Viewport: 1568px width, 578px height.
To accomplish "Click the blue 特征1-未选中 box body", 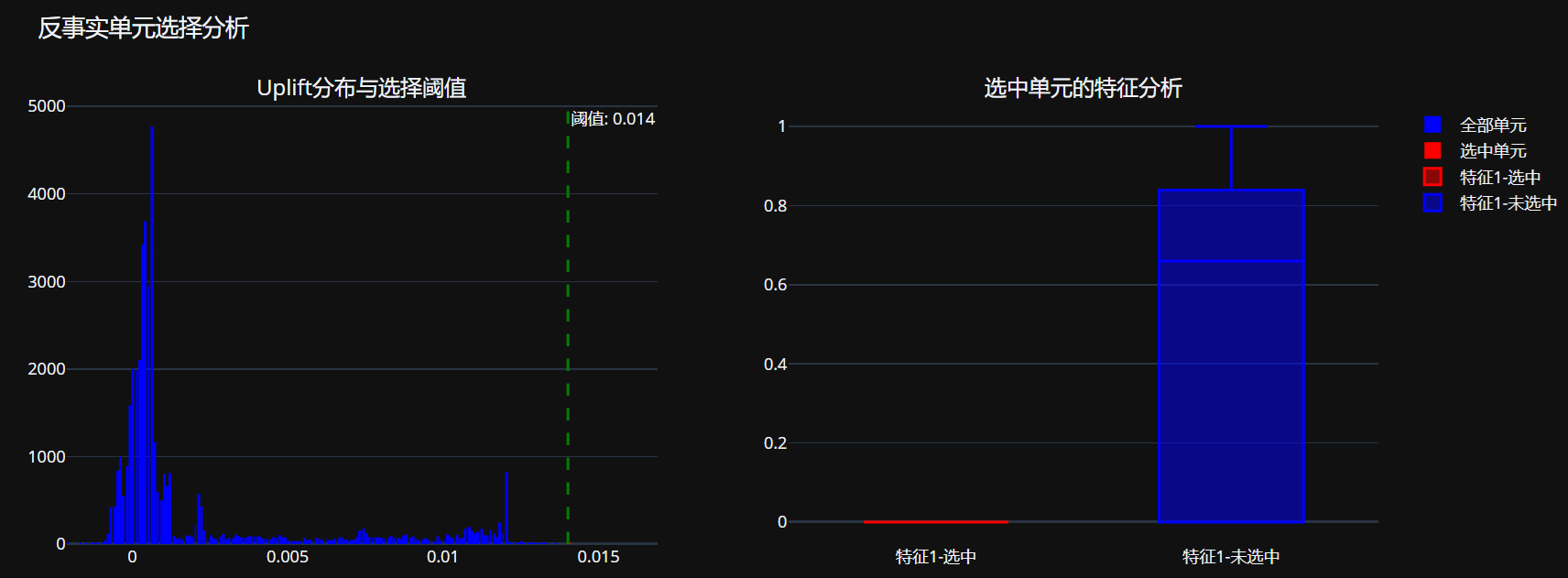I will 1231,394.
